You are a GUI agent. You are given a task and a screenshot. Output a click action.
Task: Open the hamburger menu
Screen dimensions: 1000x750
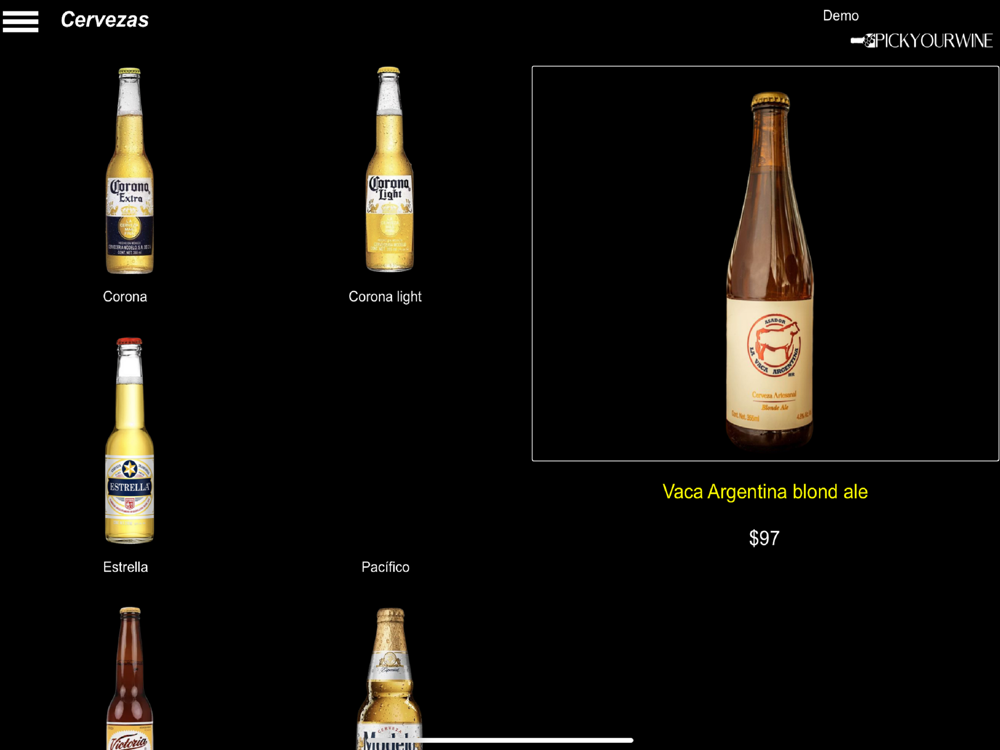pos(20,20)
